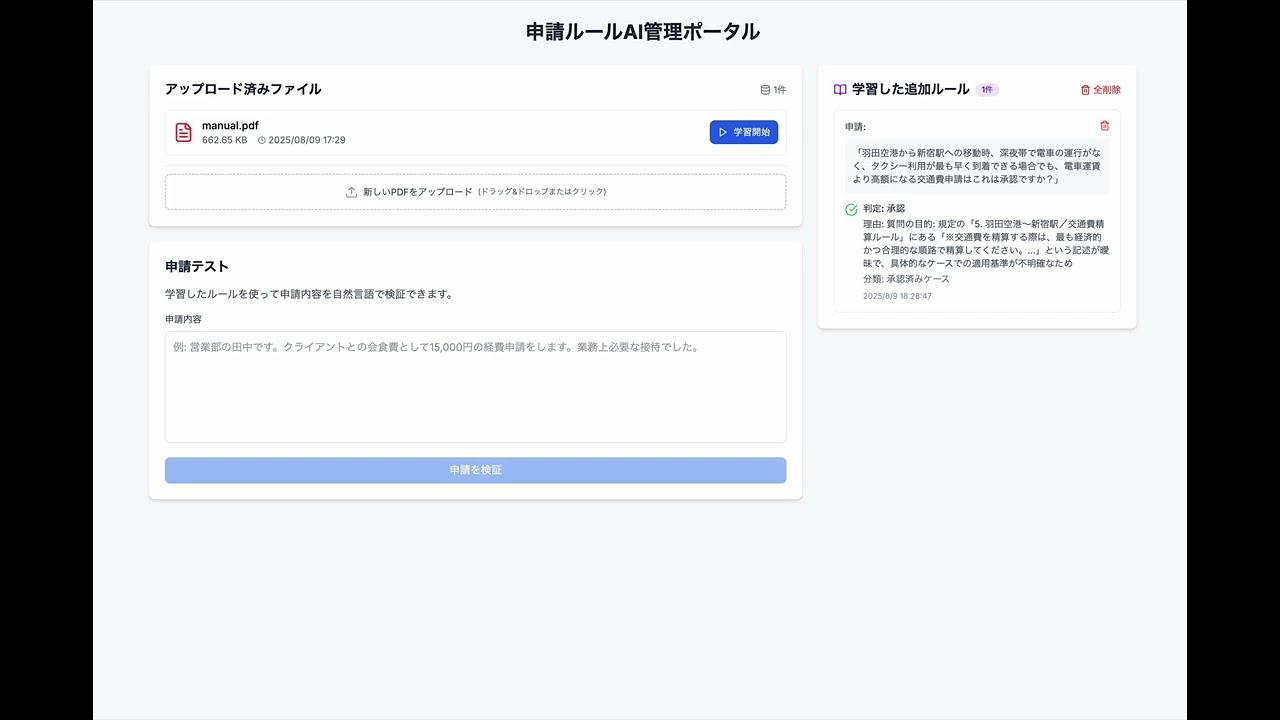1280x720 pixels.
Task: Click the アップロード済みファイル heading
Action: point(243,89)
